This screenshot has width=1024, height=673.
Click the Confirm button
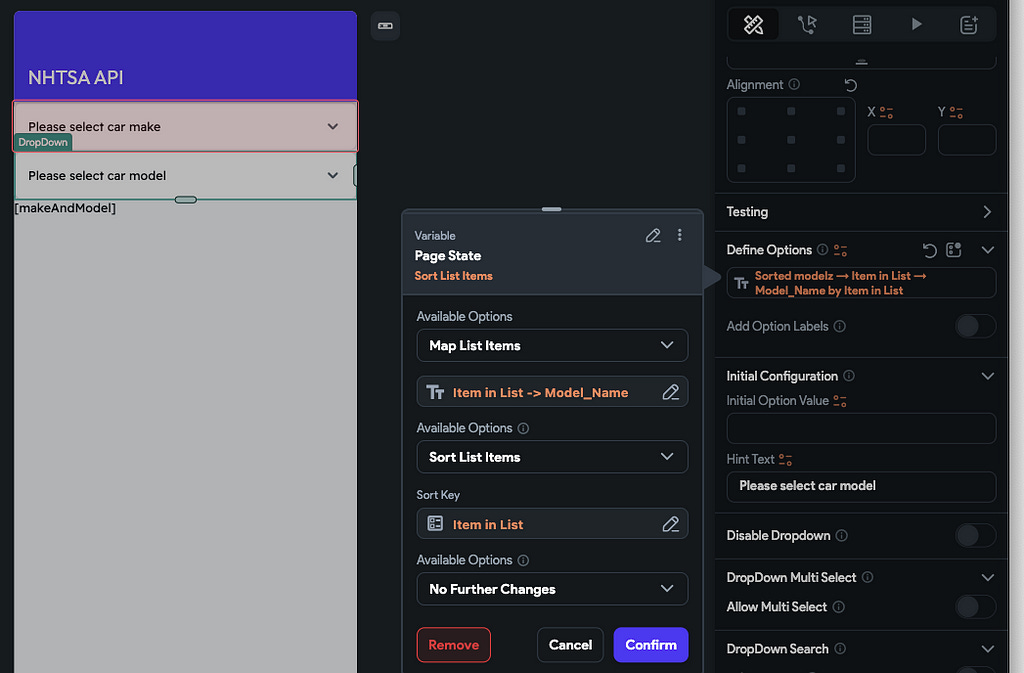pyautogui.click(x=650, y=645)
